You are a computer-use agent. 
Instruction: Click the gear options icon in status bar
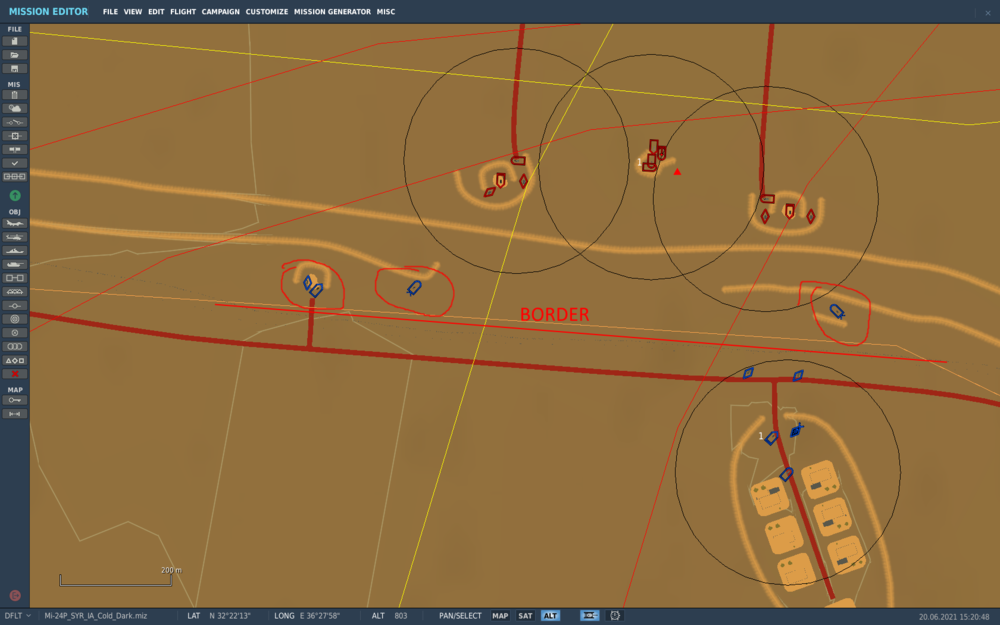pyautogui.click(x=615, y=615)
